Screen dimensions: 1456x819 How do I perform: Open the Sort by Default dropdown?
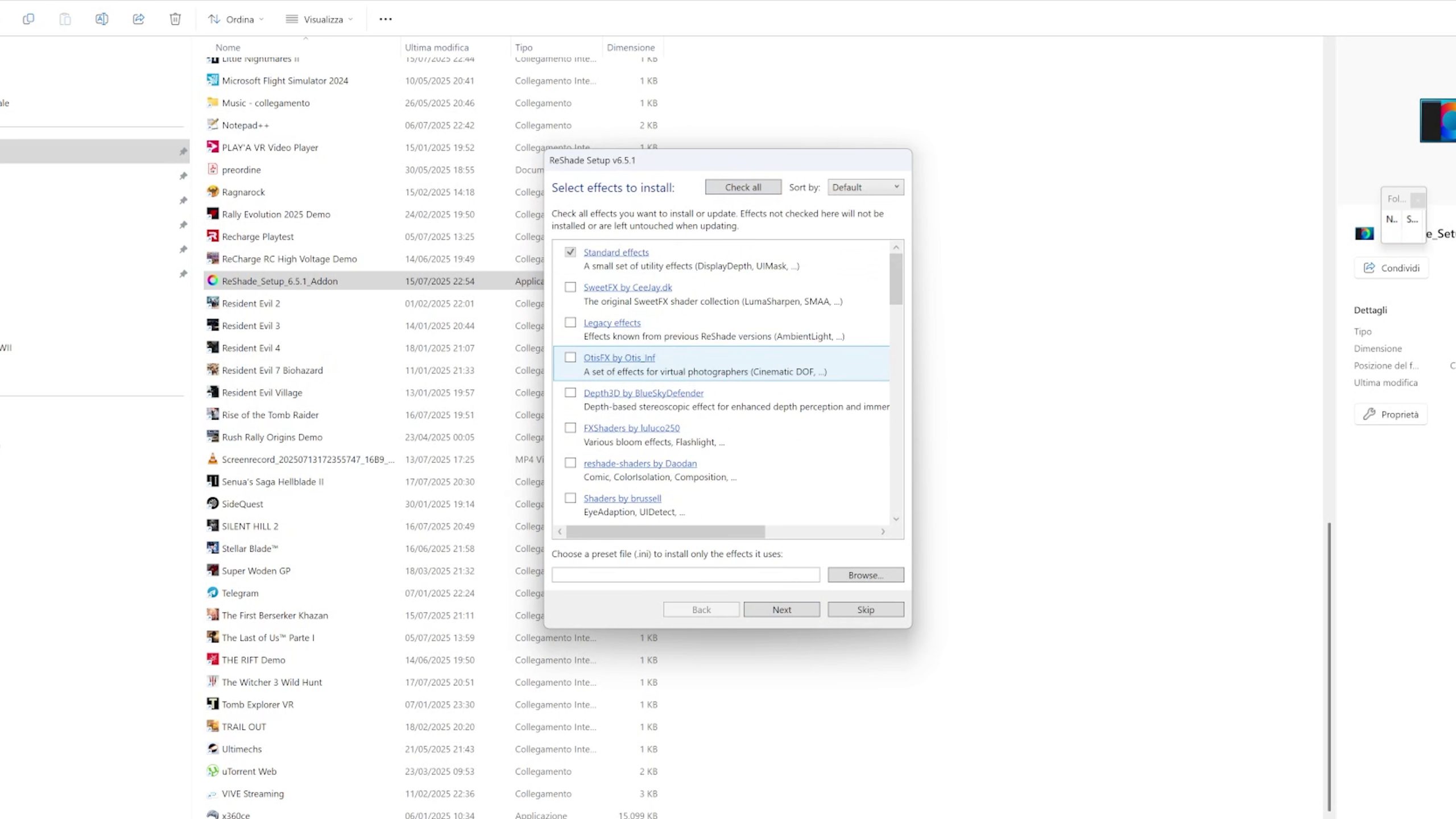coord(865,187)
